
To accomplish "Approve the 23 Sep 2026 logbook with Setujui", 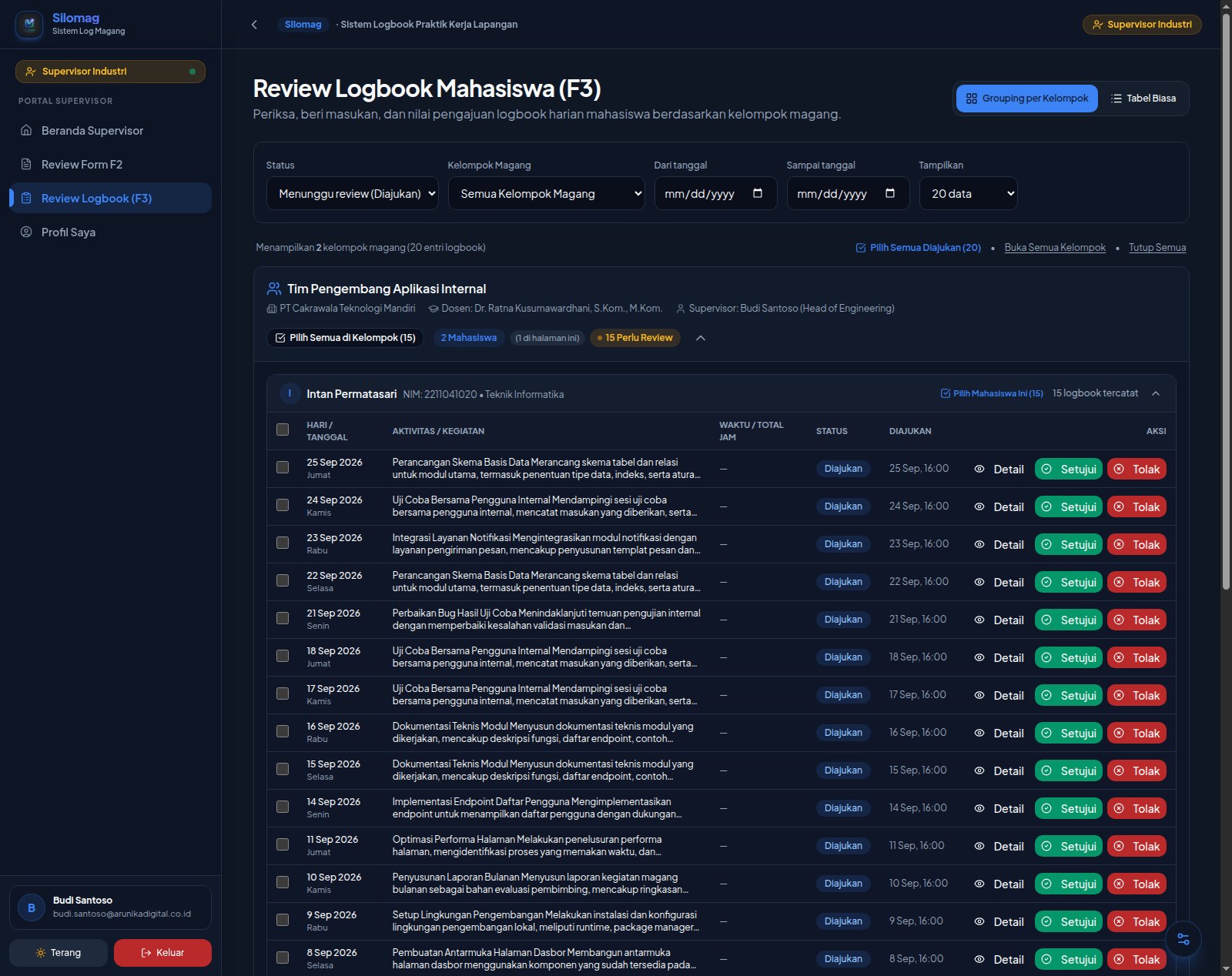I will point(1069,544).
